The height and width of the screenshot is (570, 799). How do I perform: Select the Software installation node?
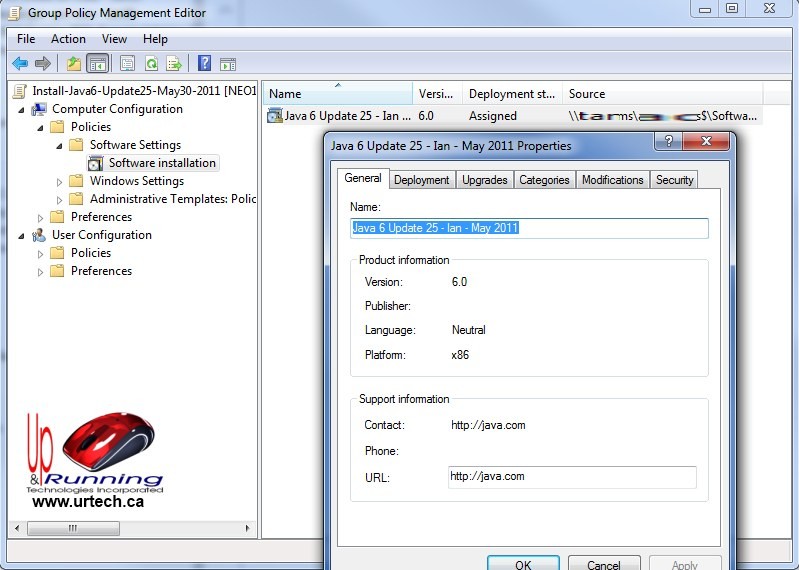tap(161, 163)
